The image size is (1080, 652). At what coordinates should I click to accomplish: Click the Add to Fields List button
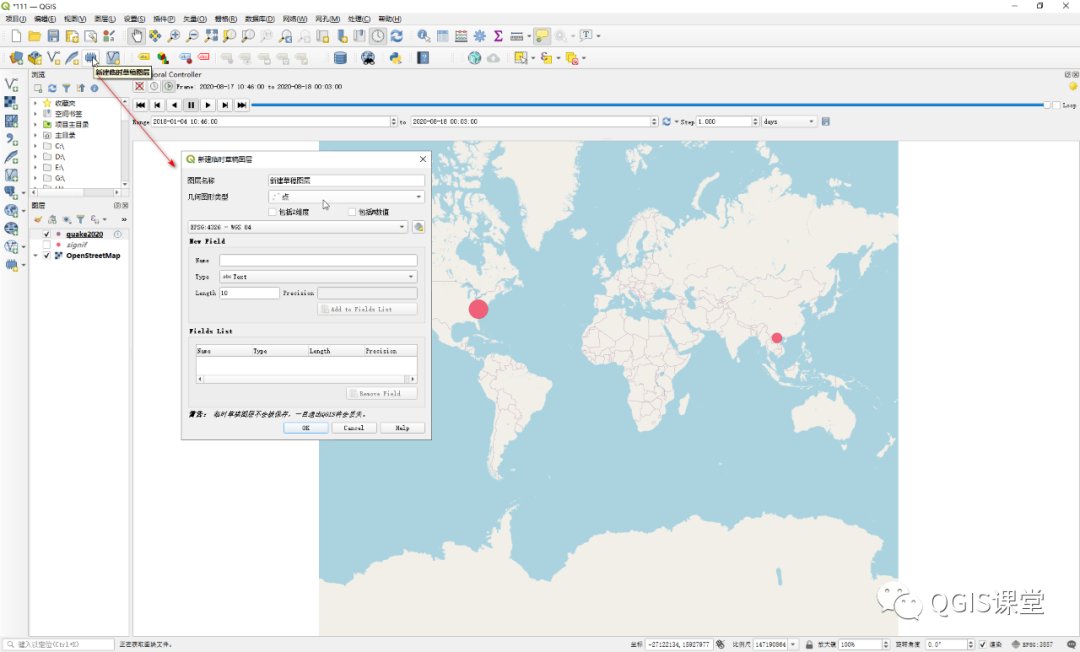click(x=367, y=309)
